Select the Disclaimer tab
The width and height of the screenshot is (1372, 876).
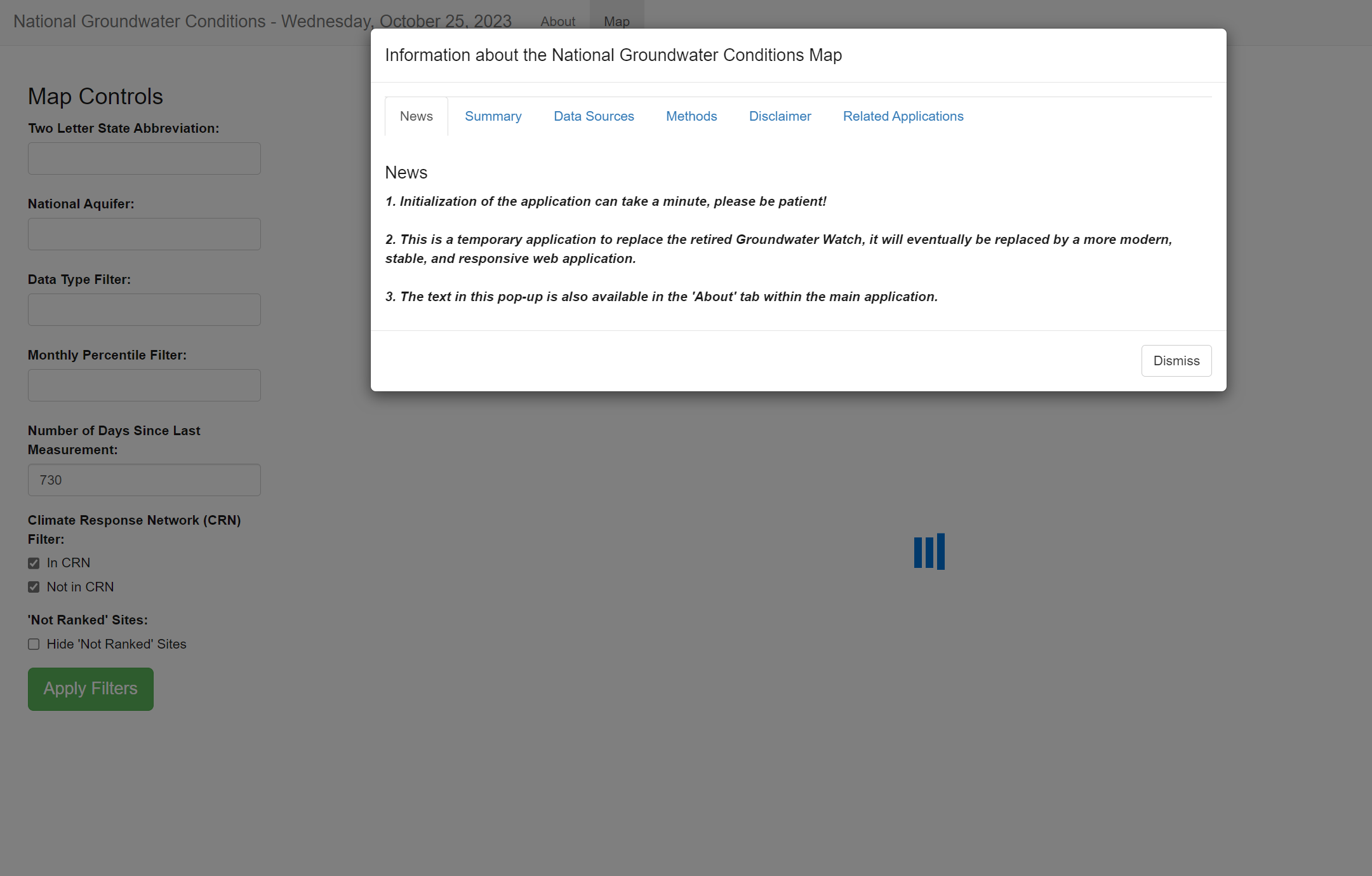[779, 116]
